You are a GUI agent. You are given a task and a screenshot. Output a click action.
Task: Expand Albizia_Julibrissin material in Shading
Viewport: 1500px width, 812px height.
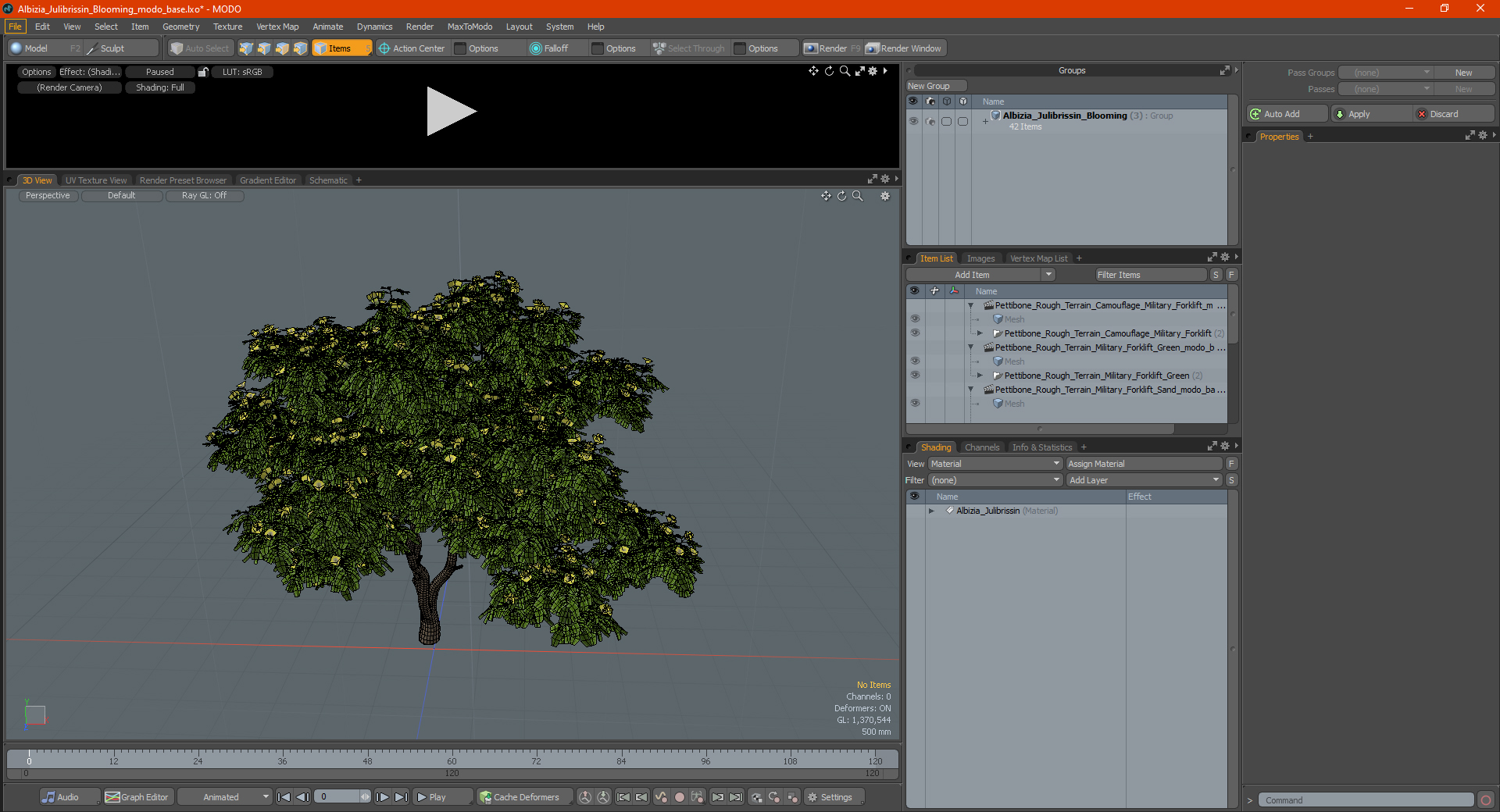pyautogui.click(x=931, y=511)
